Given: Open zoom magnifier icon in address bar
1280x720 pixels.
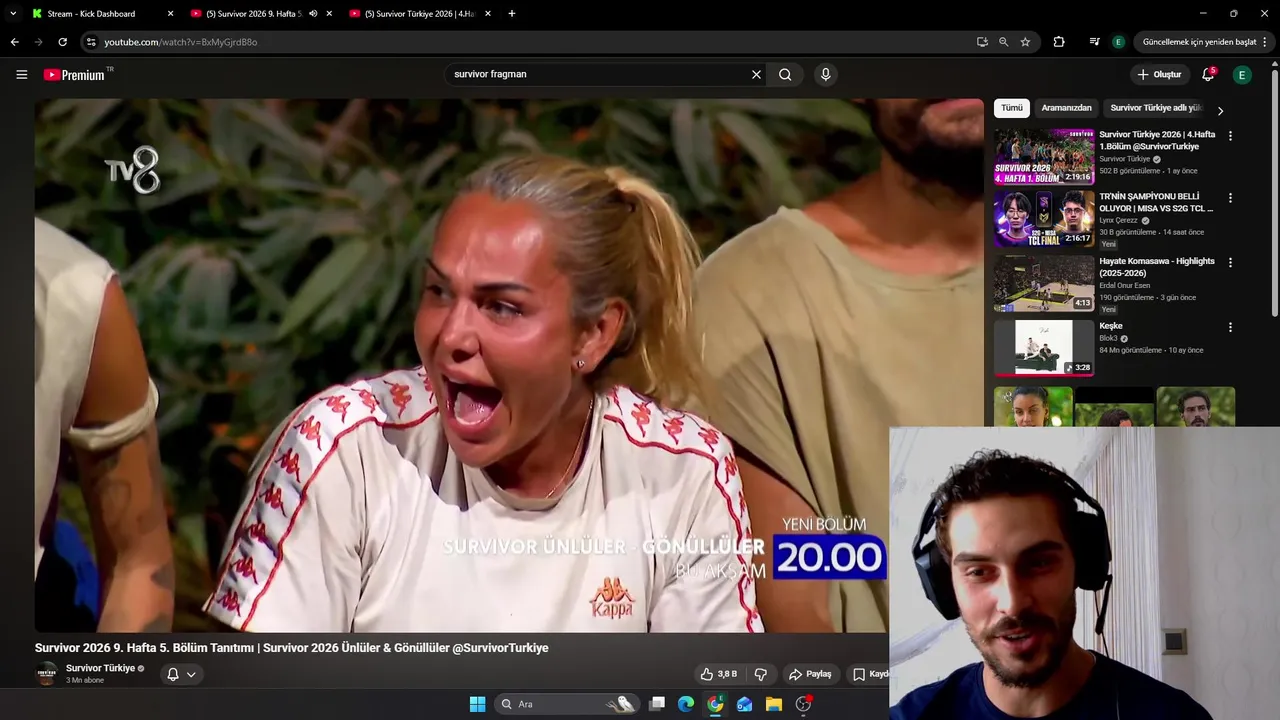Looking at the screenshot, I should (x=1003, y=42).
